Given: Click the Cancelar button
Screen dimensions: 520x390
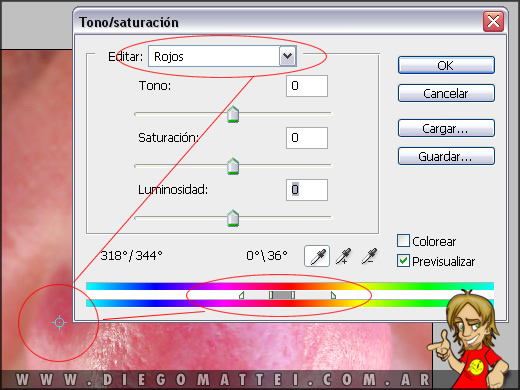Looking at the screenshot, I should pyautogui.click(x=446, y=93).
